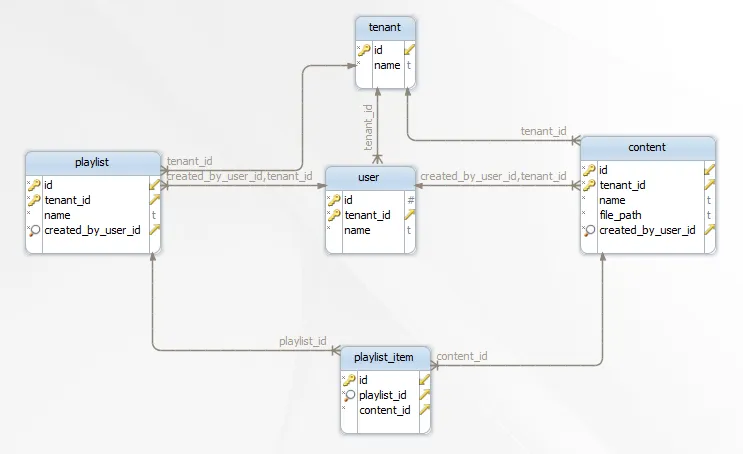The image size is (743, 454).
Task: Click the foreign key arrow on user tenant_id
Action: [x=410, y=215]
